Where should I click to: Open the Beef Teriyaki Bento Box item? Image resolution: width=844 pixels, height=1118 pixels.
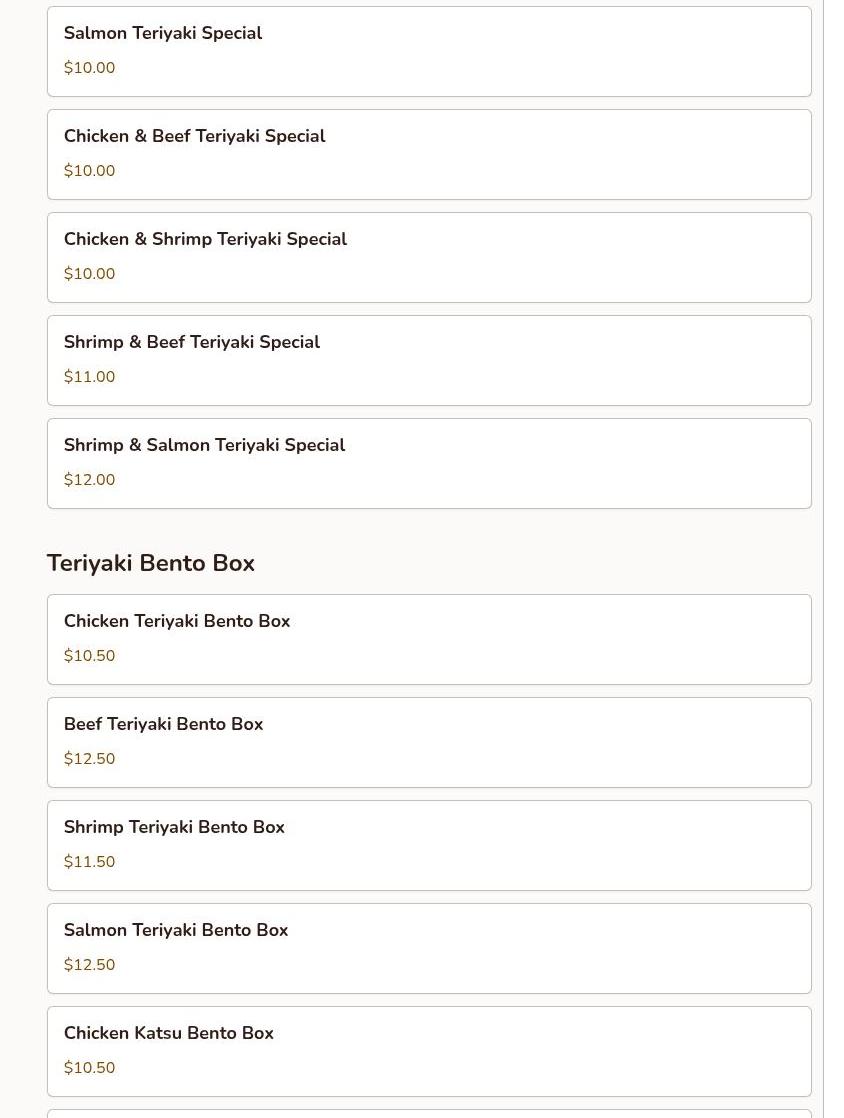point(428,742)
